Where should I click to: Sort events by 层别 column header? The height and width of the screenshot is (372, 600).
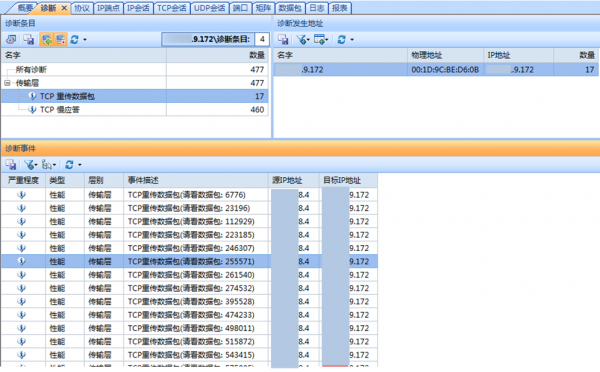click(x=104, y=180)
